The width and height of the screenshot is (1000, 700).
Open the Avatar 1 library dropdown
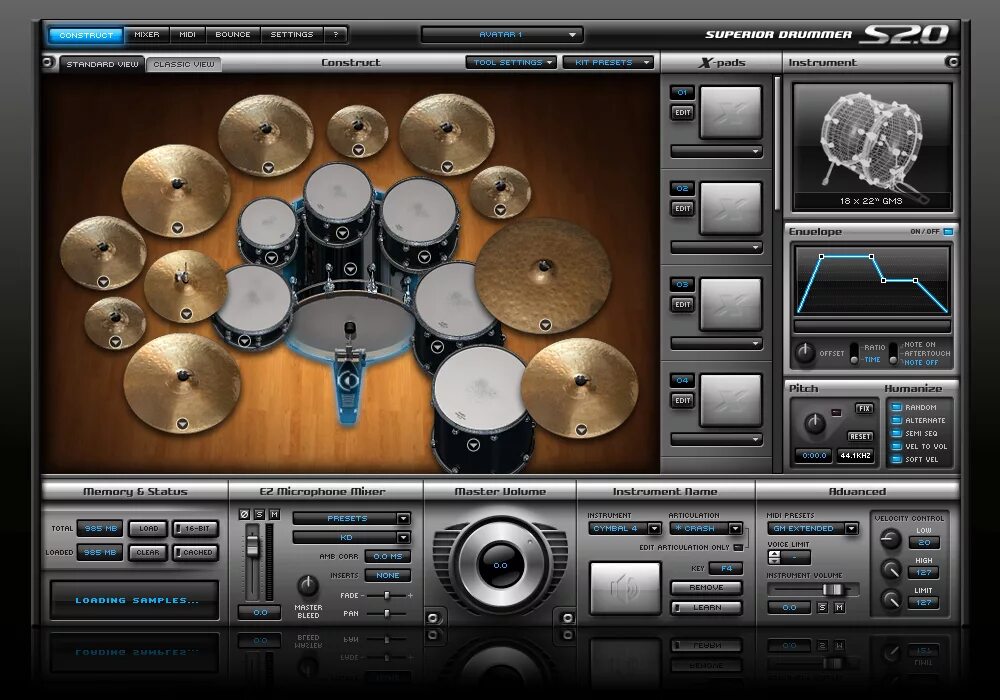pyautogui.click(x=501, y=34)
